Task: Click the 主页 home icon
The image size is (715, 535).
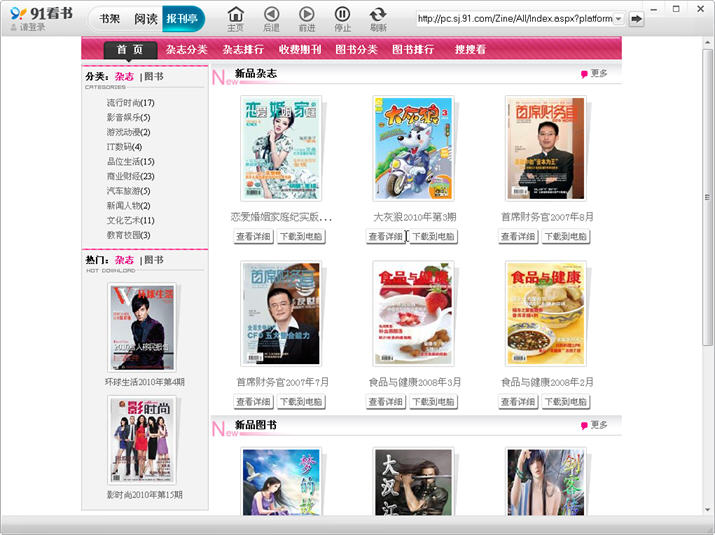Action: coord(235,14)
